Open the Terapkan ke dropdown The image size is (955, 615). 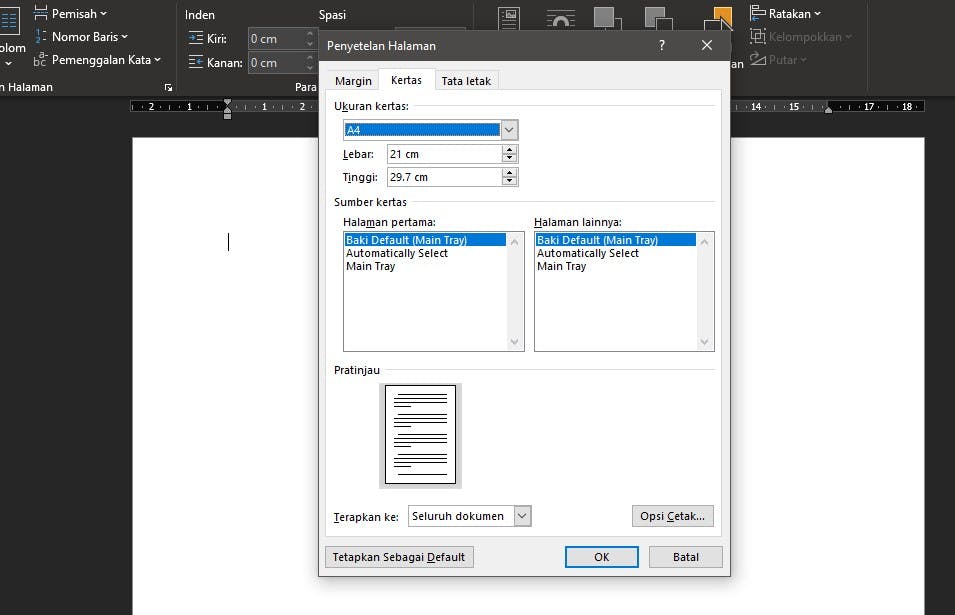(x=522, y=516)
